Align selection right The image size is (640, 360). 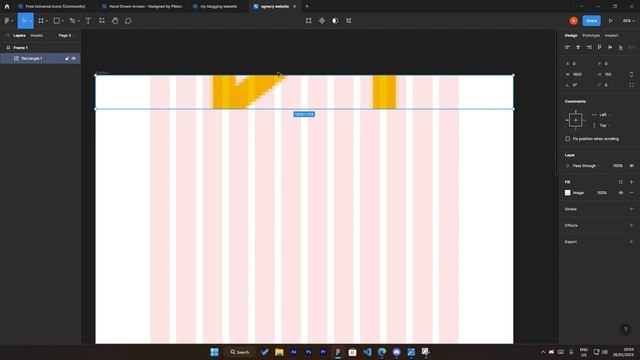589,48
